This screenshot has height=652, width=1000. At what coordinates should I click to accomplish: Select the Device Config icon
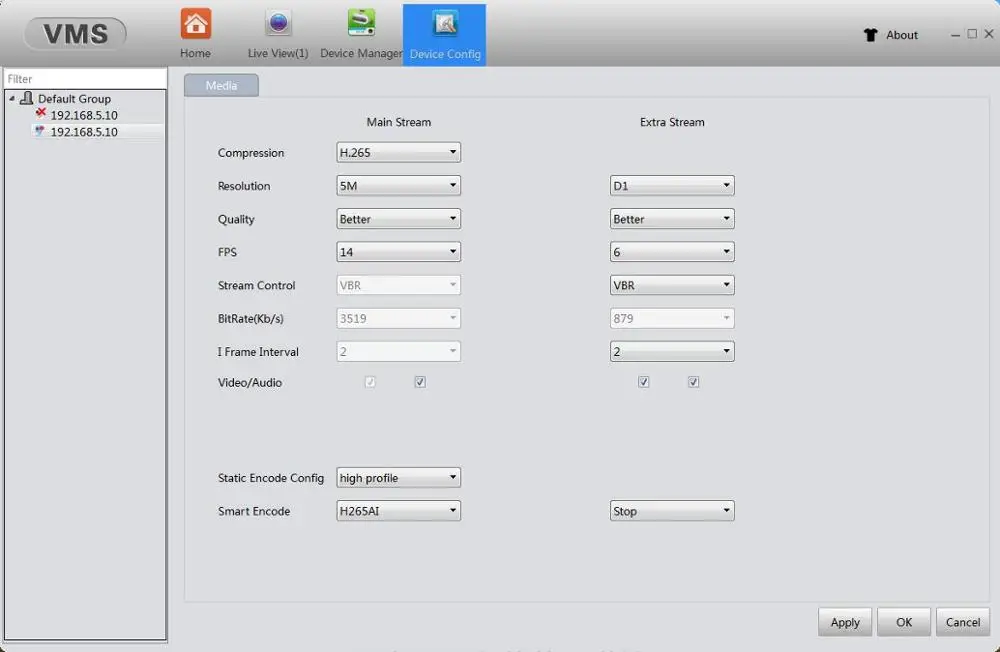445,24
